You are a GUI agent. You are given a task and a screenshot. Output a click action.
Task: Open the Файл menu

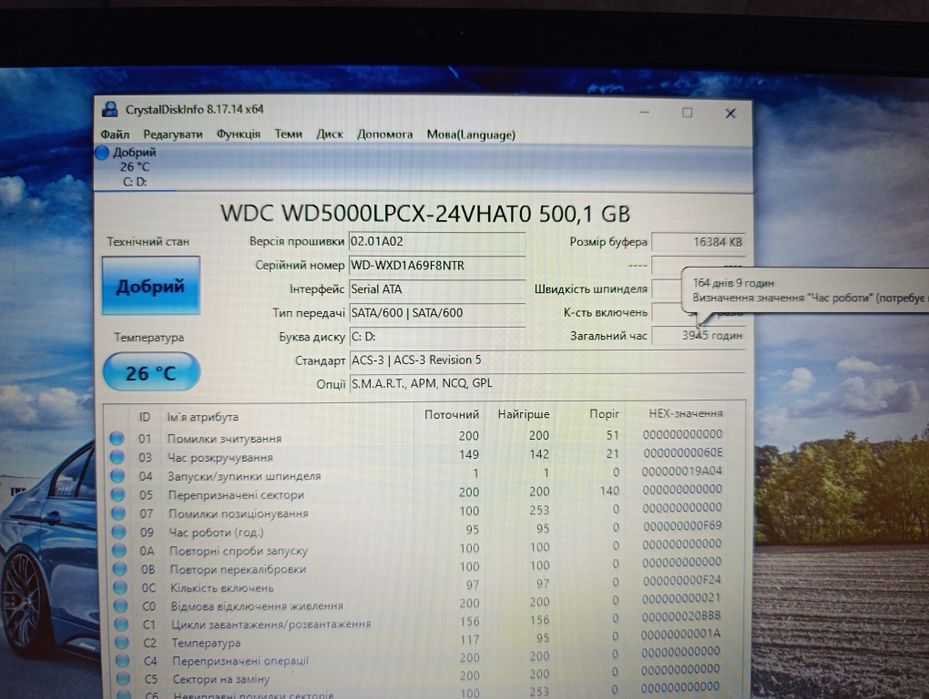(115, 134)
